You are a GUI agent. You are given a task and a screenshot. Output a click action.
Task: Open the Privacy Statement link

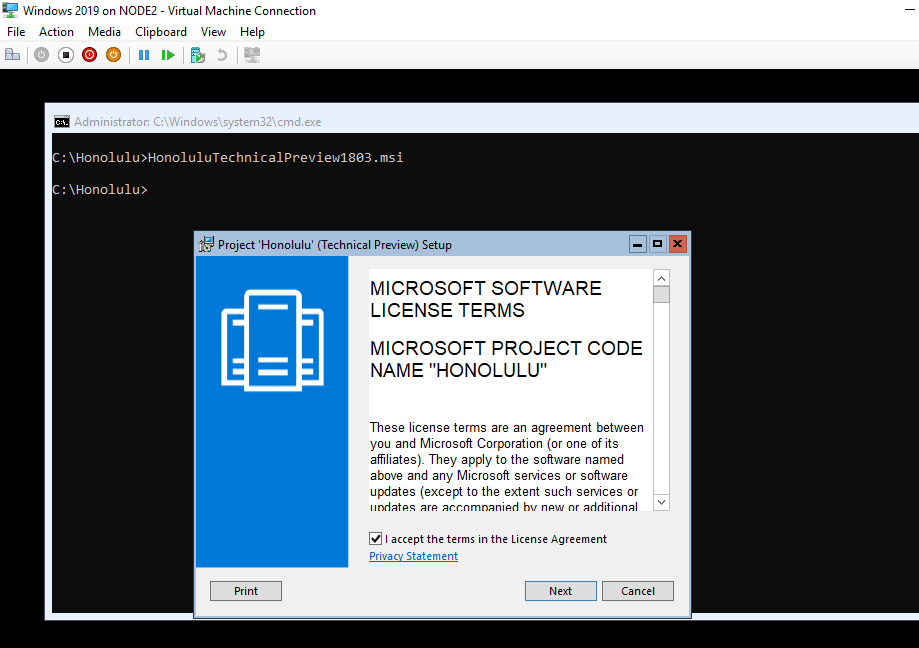pyautogui.click(x=413, y=556)
